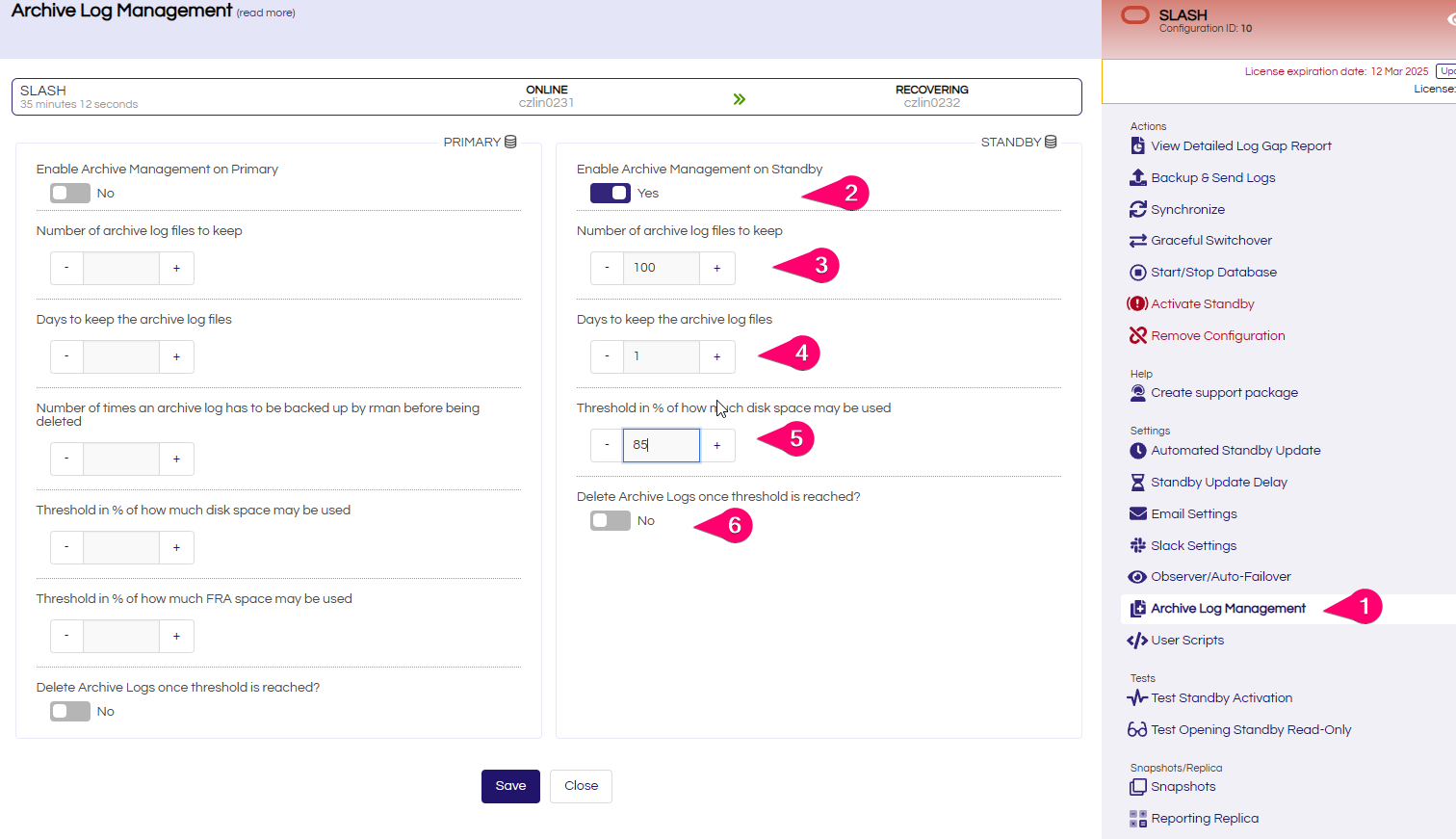The width and height of the screenshot is (1456, 839).
Task: Click the Test Opening Standby Read-Only glasses icon
Action: click(1137, 729)
